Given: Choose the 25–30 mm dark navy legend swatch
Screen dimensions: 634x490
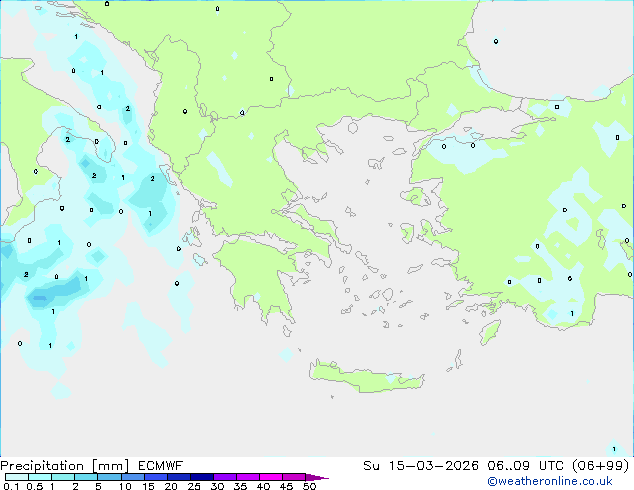Looking at the screenshot, I should coord(202,477).
